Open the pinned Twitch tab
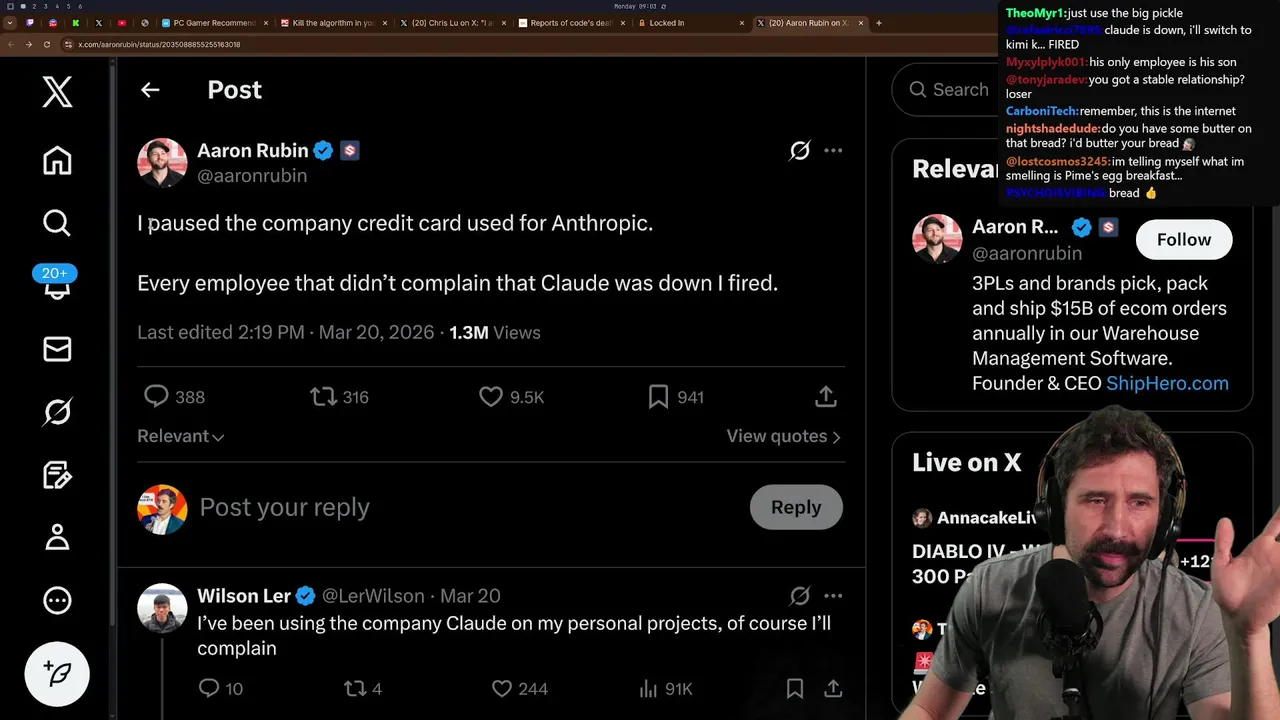The width and height of the screenshot is (1280, 720). (x=30, y=23)
